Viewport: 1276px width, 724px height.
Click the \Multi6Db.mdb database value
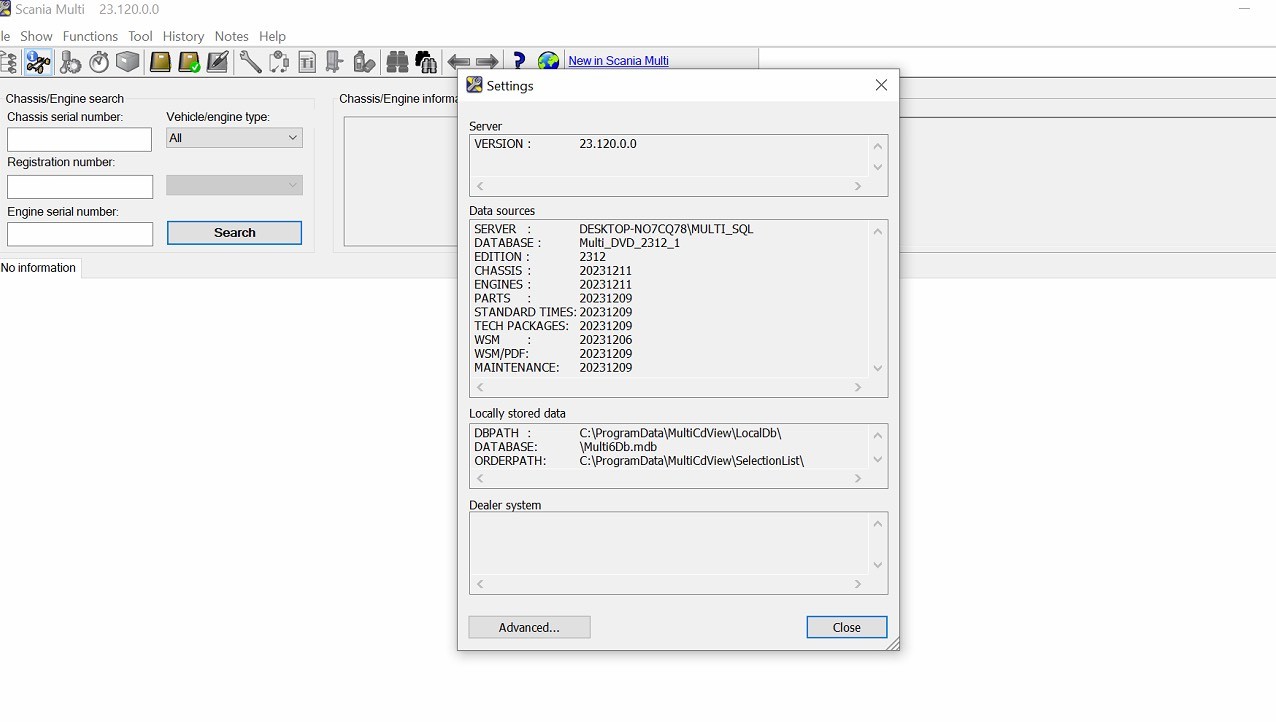[618, 447]
